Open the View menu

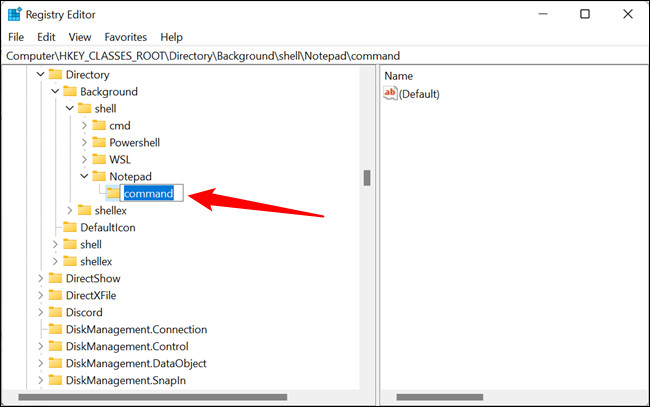click(80, 37)
